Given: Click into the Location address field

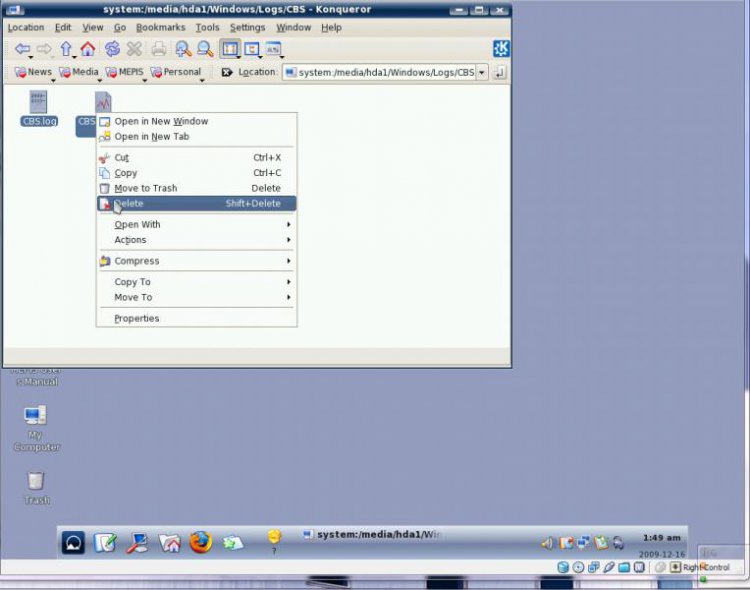Looking at the screenshot, I should click(x=379, y=73).
